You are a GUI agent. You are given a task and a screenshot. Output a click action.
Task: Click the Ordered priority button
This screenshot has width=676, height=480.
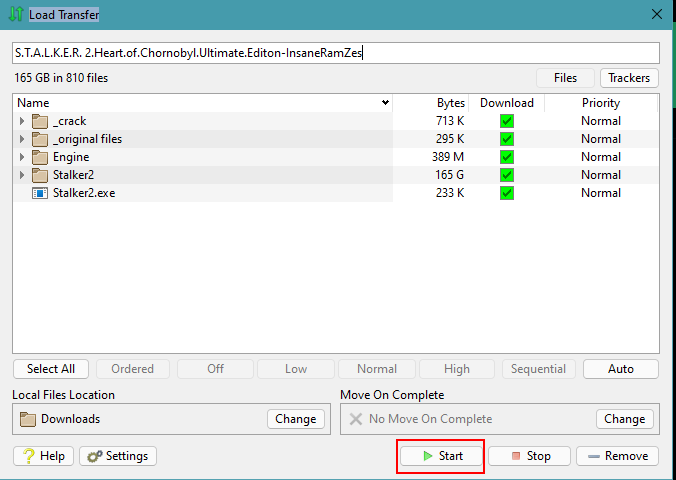pyautogui.click(x=133, y=369)
